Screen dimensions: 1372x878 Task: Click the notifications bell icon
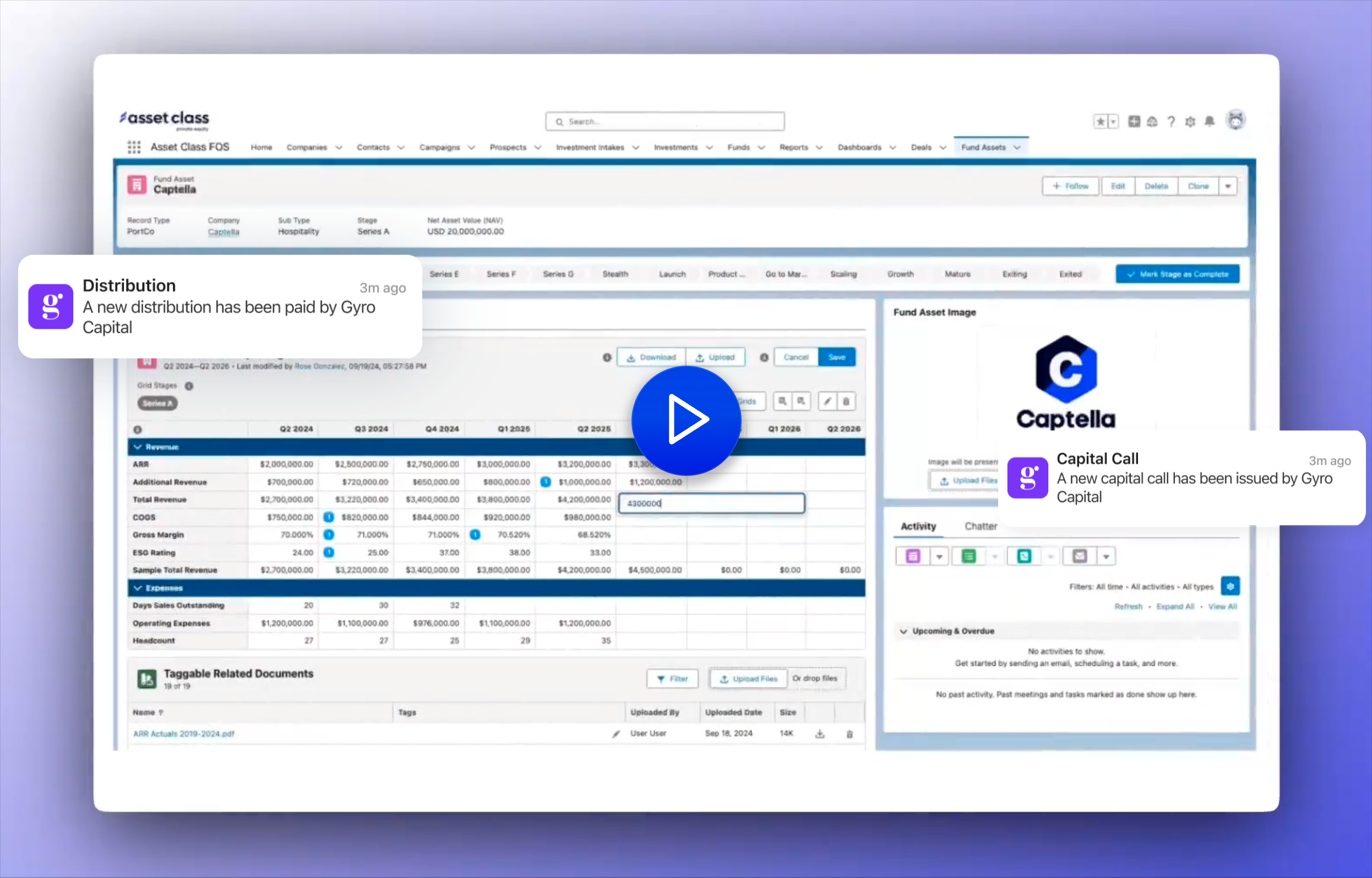point(1209,121)
